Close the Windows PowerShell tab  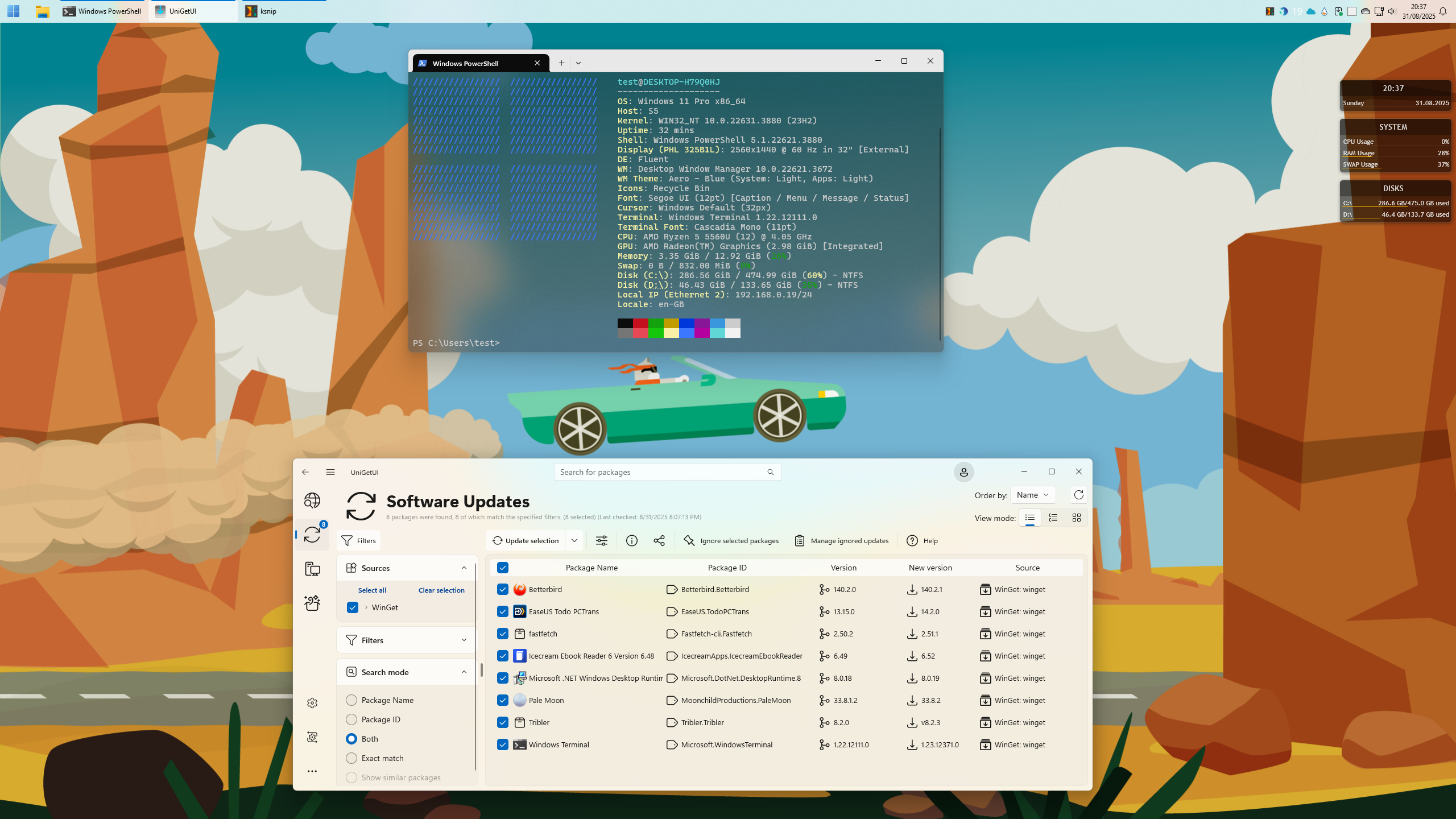[537, 63]
